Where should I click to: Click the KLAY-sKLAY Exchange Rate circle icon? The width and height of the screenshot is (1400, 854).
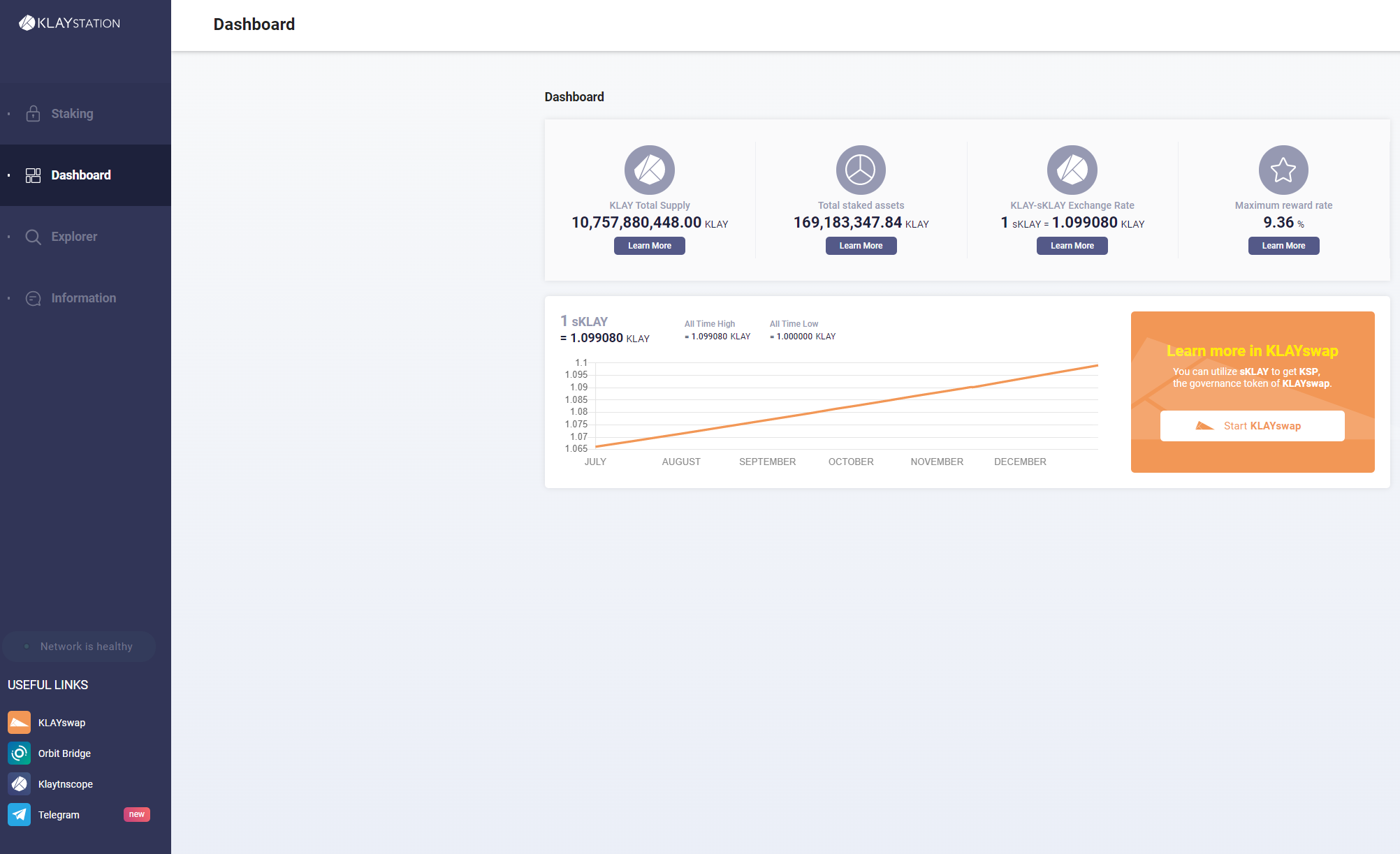[x=1072, y=170]
